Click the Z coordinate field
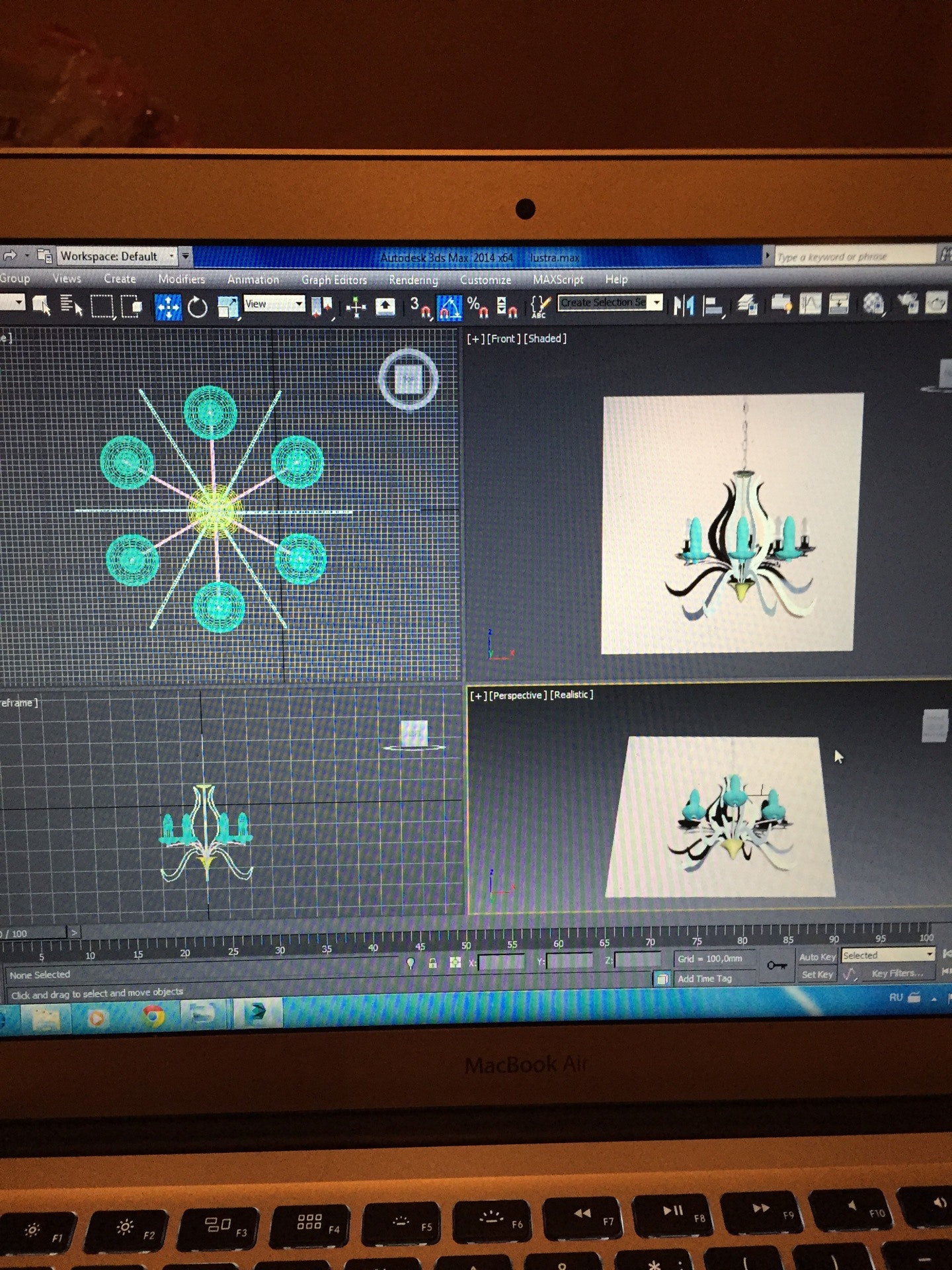 click(638, 960)
